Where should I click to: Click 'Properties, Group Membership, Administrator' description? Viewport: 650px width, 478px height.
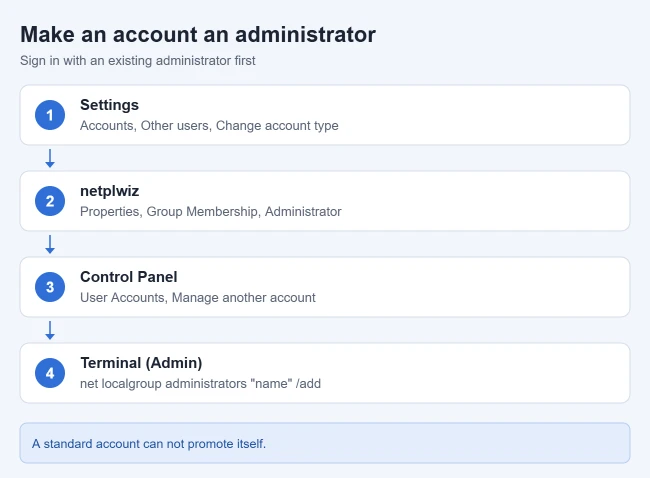coord(211,211)
